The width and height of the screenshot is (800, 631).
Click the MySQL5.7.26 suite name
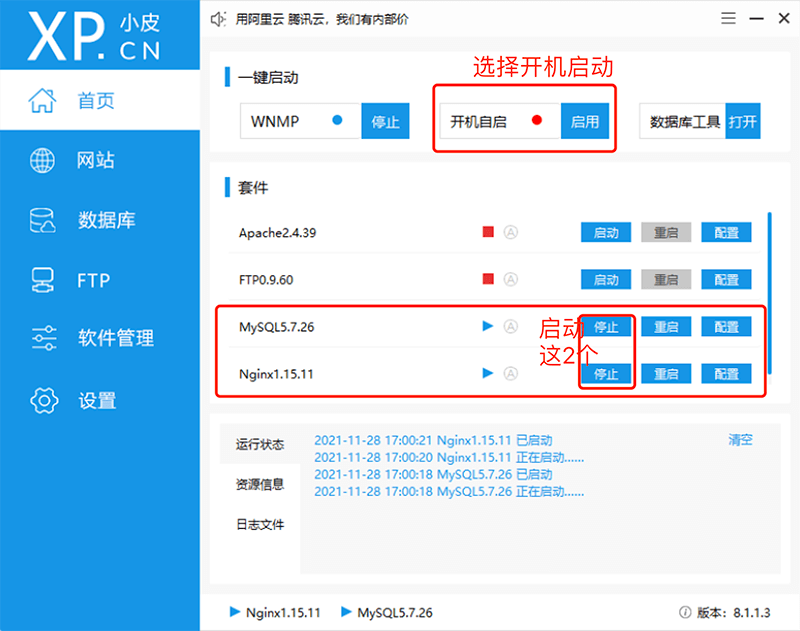(277, 327)
